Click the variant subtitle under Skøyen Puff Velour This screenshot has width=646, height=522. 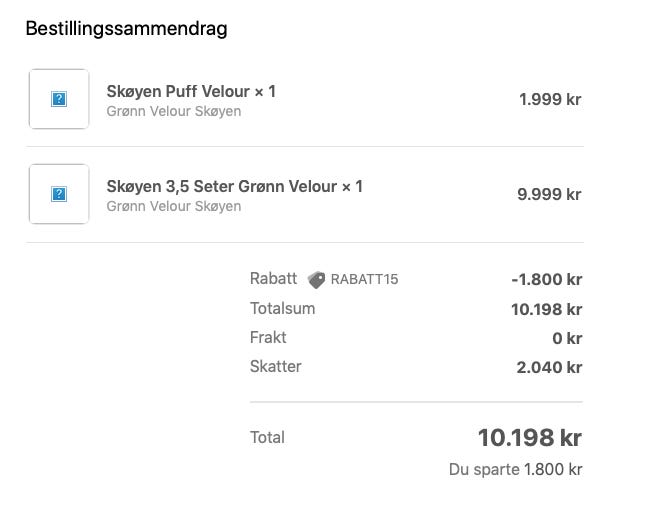click(x=173, y=111)
